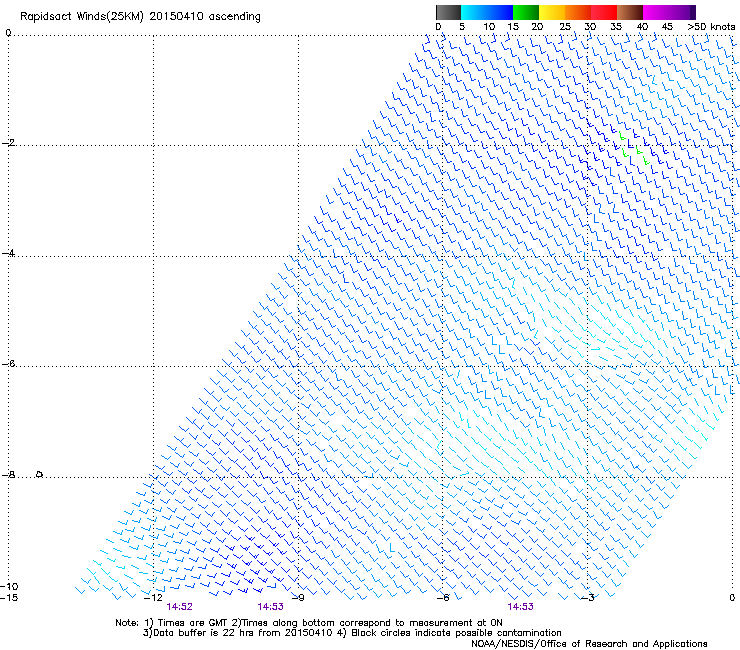Select the cyan 5-10 knots color segment
The image size is (740, 650).
click(x=474, y=12)
